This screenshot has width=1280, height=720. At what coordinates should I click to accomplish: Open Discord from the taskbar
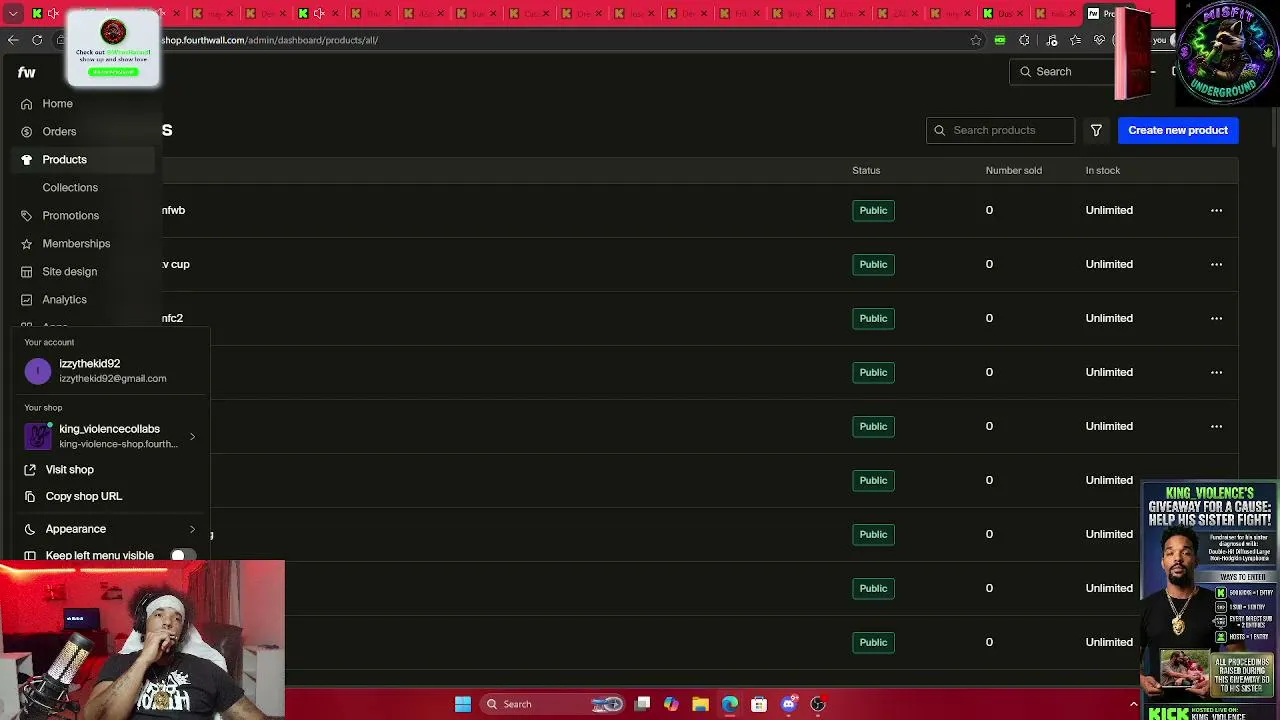point(789,704)
